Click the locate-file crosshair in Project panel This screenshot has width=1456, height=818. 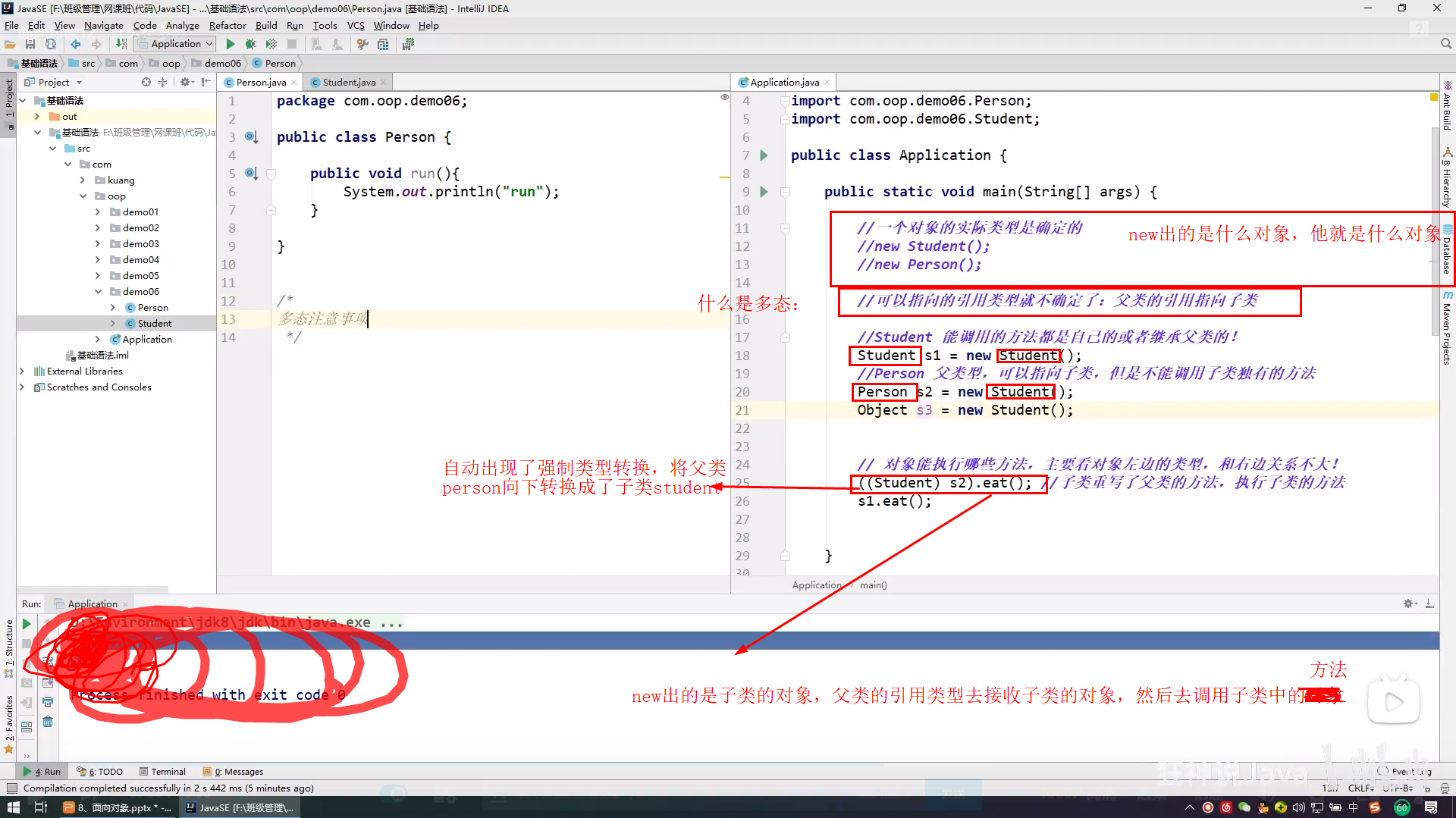coord(146,82)
